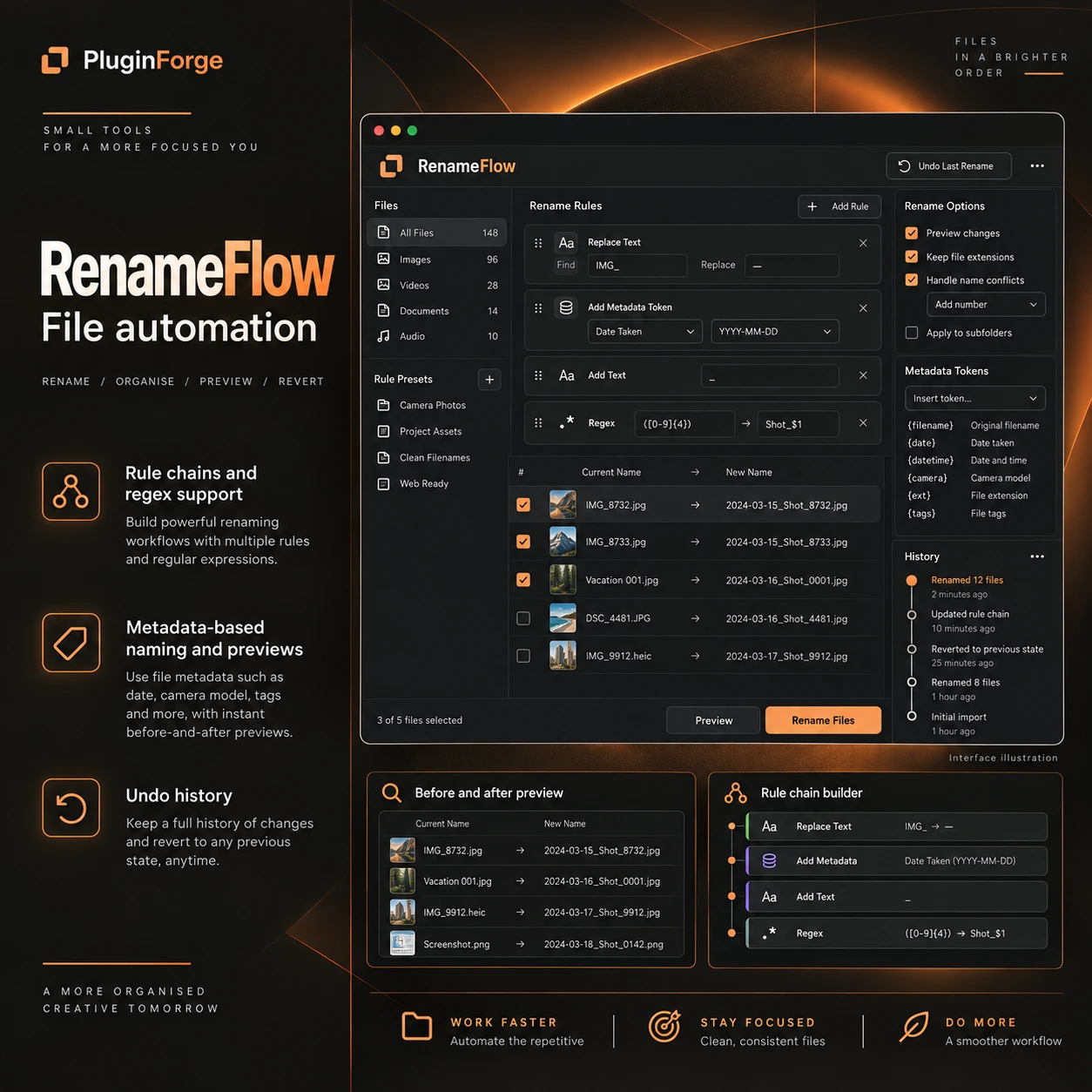
Task: Grab the drag handle of Replace Text rule
Action: (x=538, y=243)
